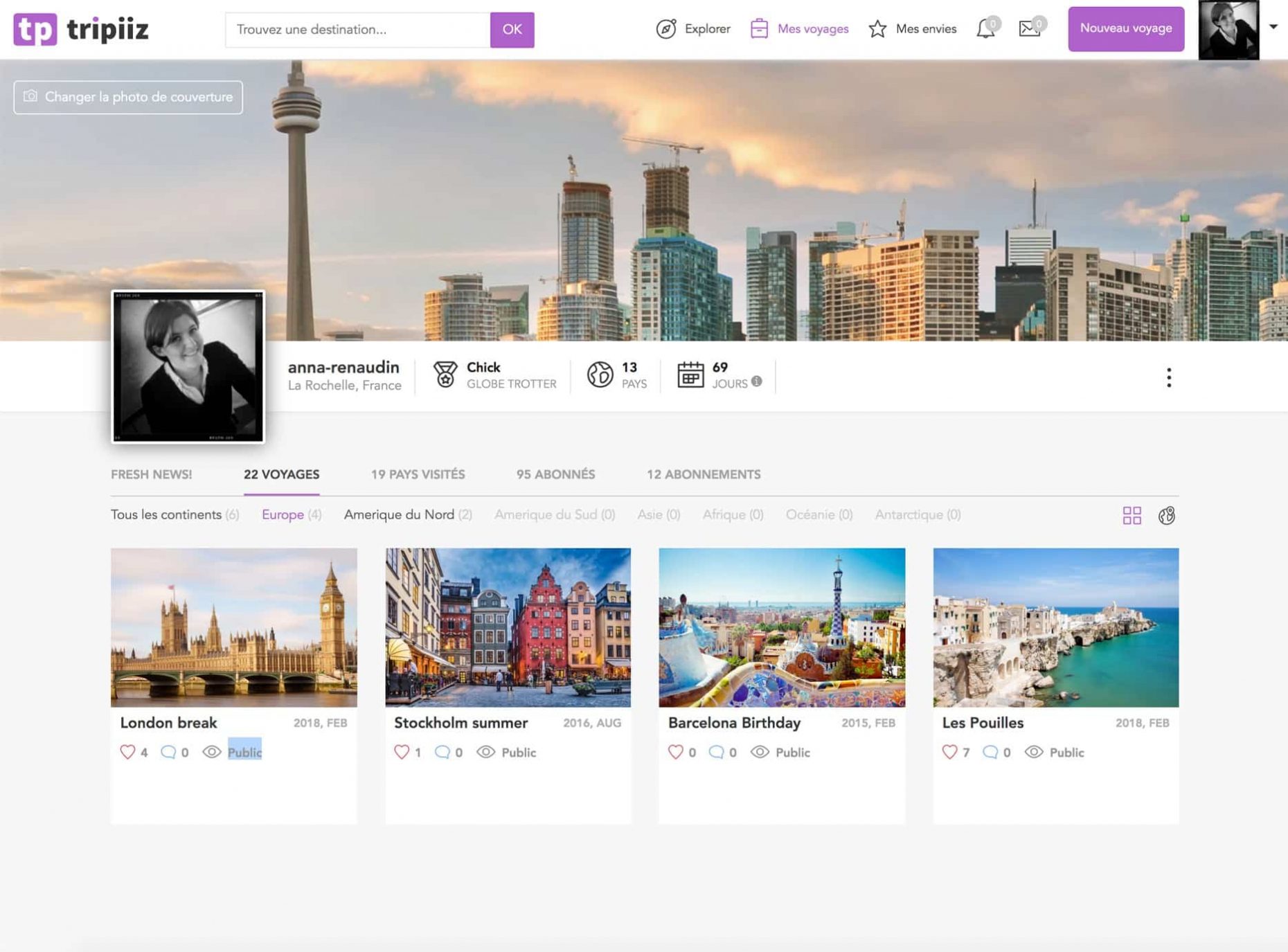1288x952 pixels.
Task: Open the Fresh News! tab
Action: (x=152, y=474)
